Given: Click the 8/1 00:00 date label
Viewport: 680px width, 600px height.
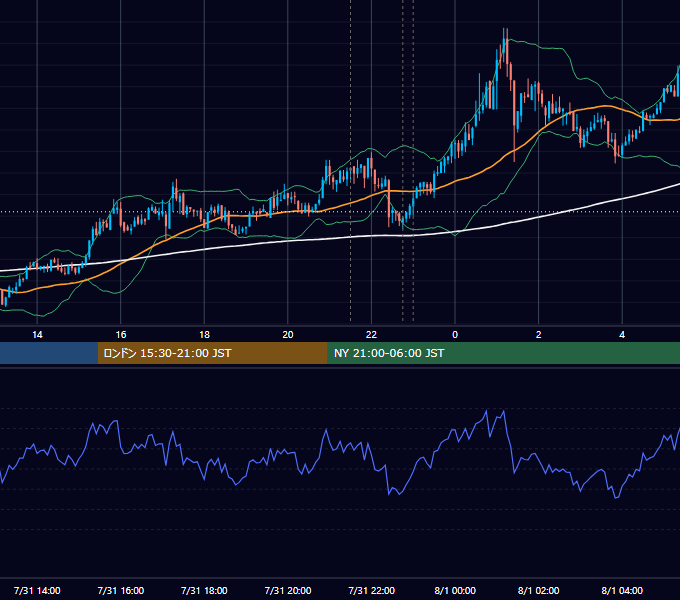Looking at the screenshot, I should coord(455,590).
